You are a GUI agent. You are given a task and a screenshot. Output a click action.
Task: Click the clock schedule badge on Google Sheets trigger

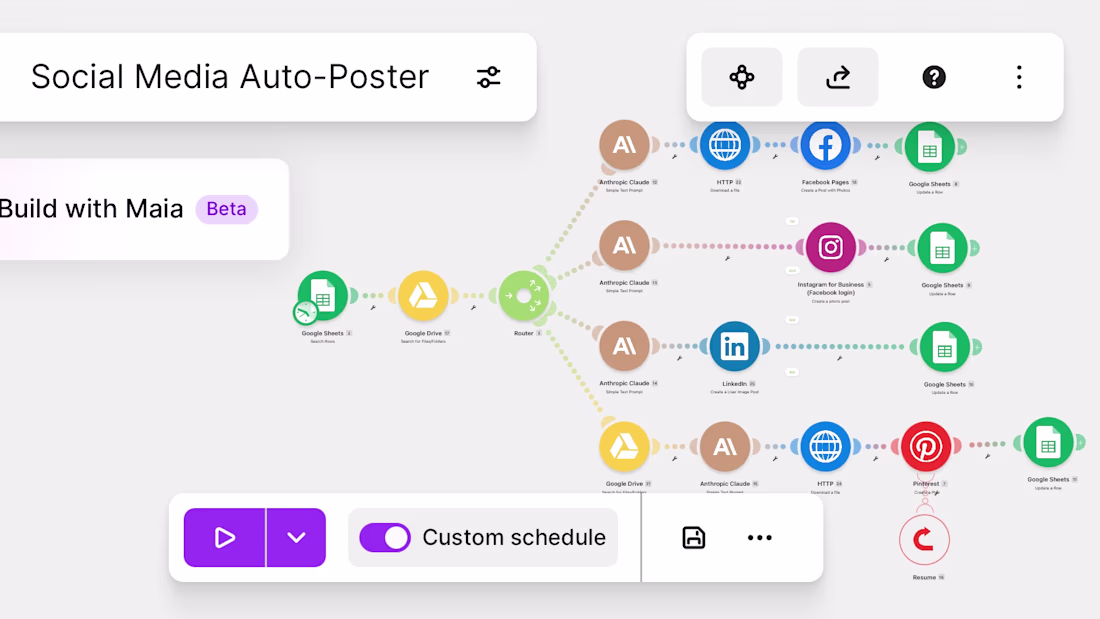306,312
